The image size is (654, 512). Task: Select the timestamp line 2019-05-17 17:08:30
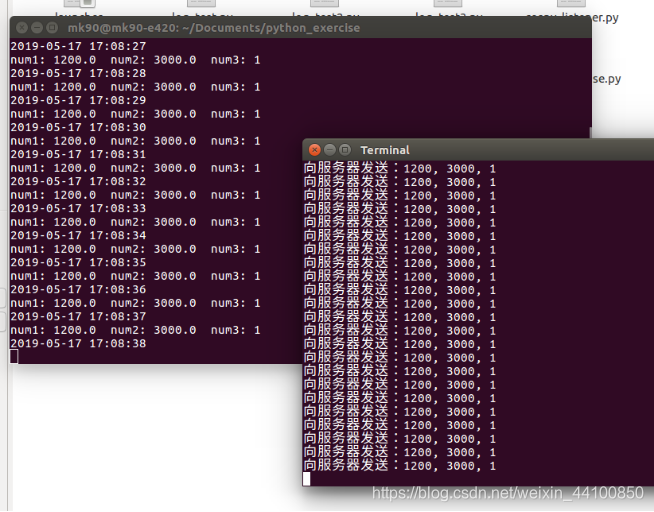pos(78,127)
